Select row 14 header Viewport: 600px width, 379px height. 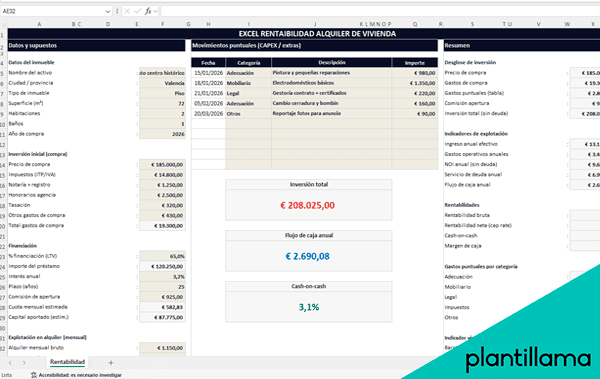coord(3,165)
